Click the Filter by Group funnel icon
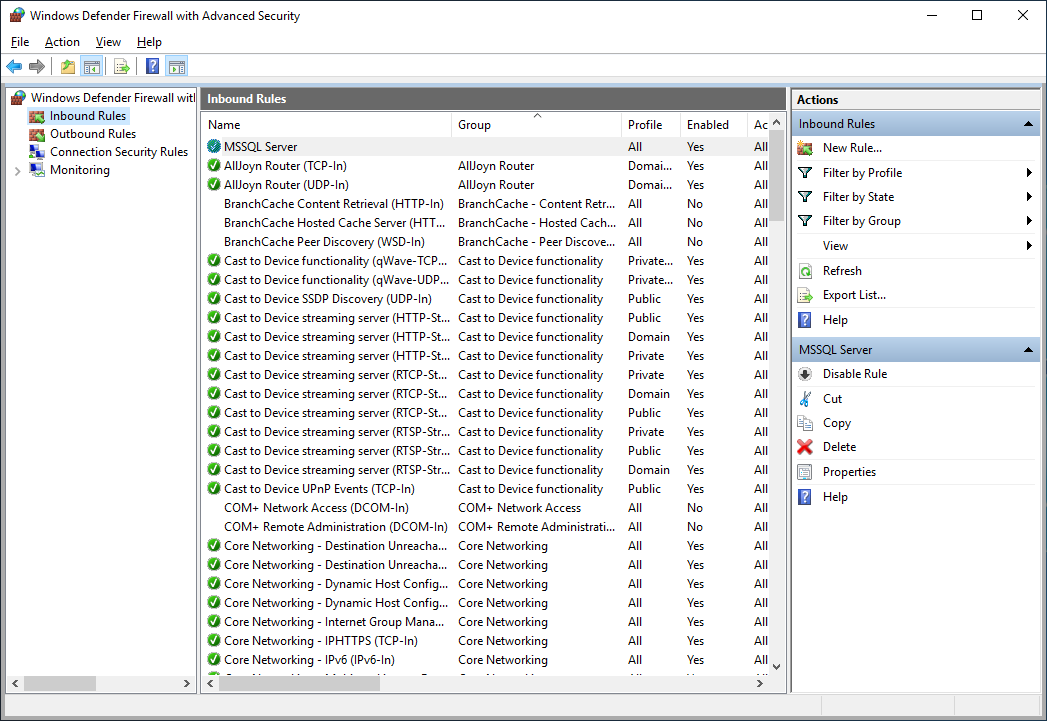Image resolution: width=1047 pixels, height=721 pixels. tap(805, 221)
